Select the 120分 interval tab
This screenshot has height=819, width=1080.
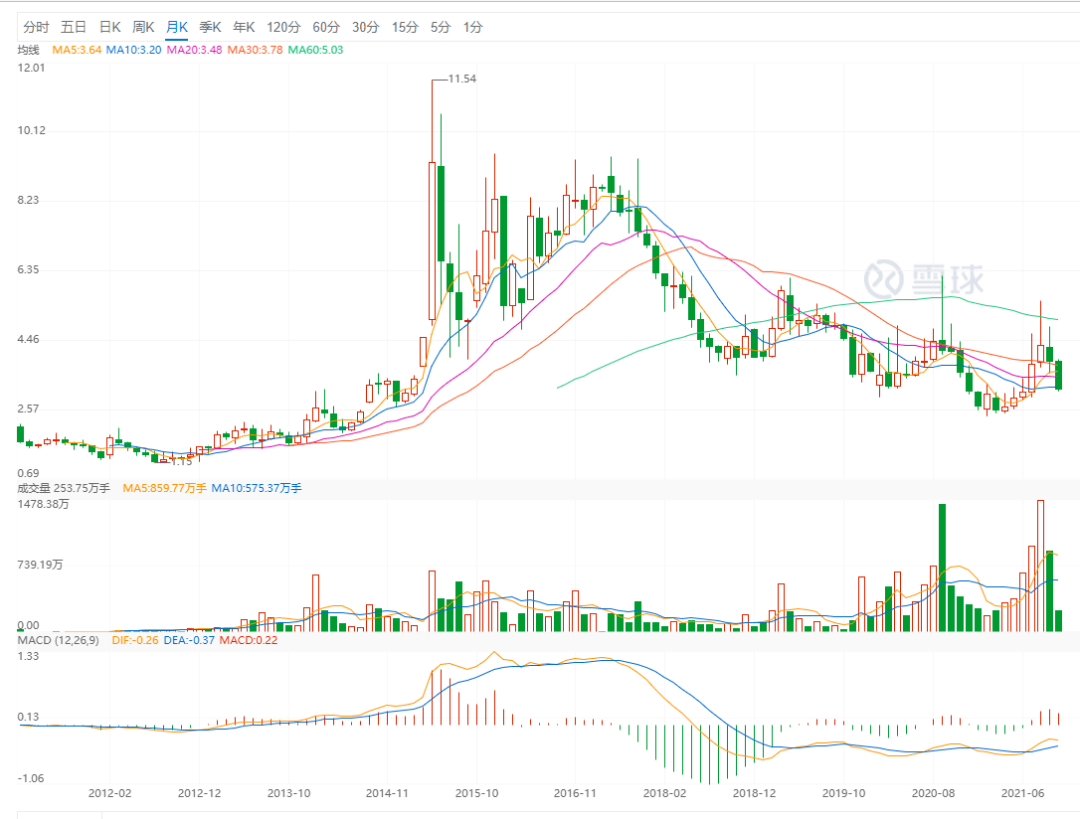tap(284, 28)
